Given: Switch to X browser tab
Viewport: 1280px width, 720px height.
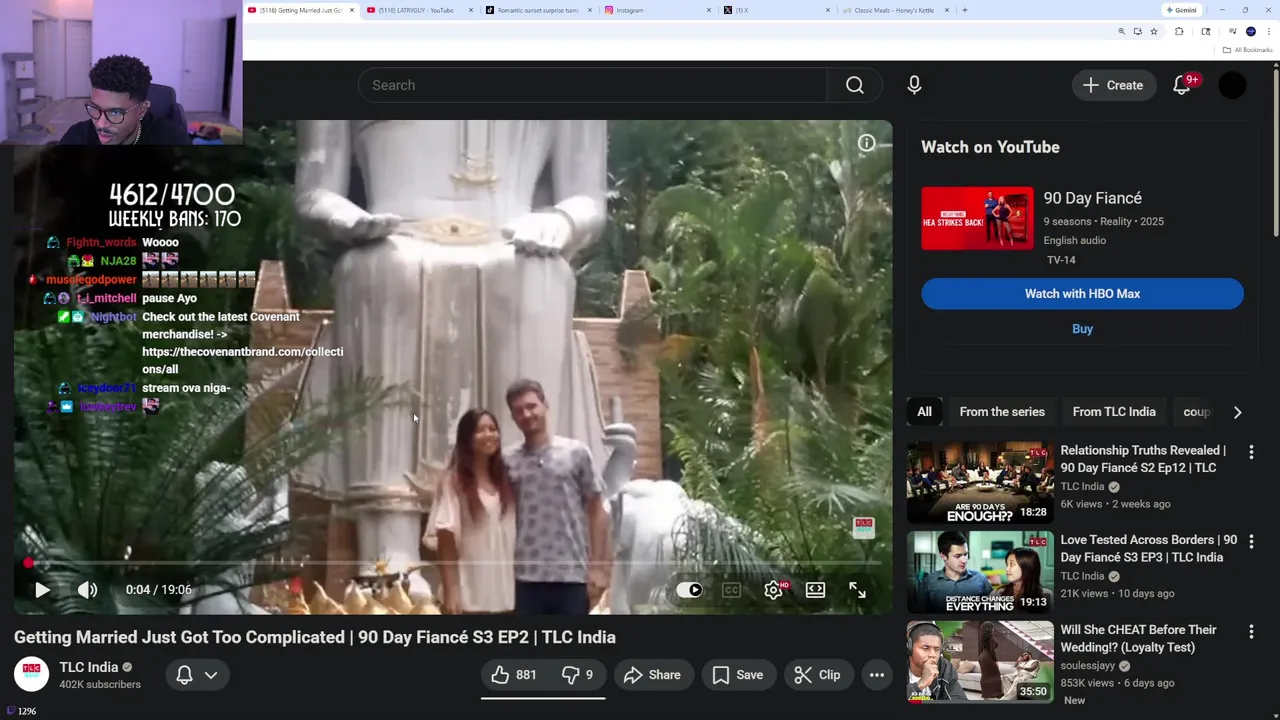Looking at the screenshot, I should [776, 10].
